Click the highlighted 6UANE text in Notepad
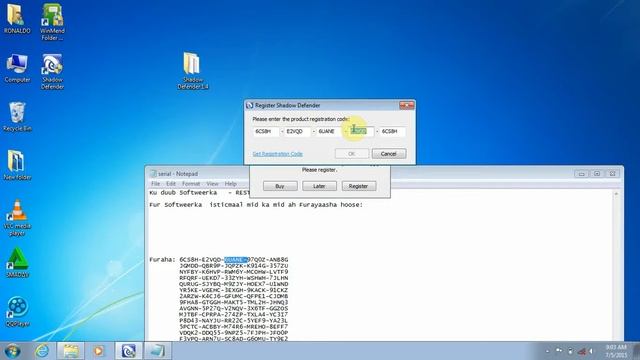The height and width of the screenshot is (360, 640). [236, 260]
